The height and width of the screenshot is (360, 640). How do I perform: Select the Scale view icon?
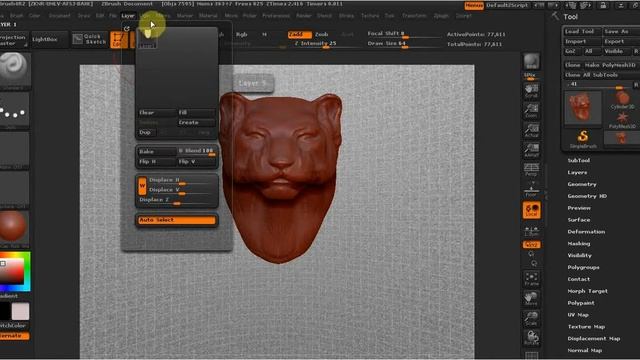coord(531,318)
